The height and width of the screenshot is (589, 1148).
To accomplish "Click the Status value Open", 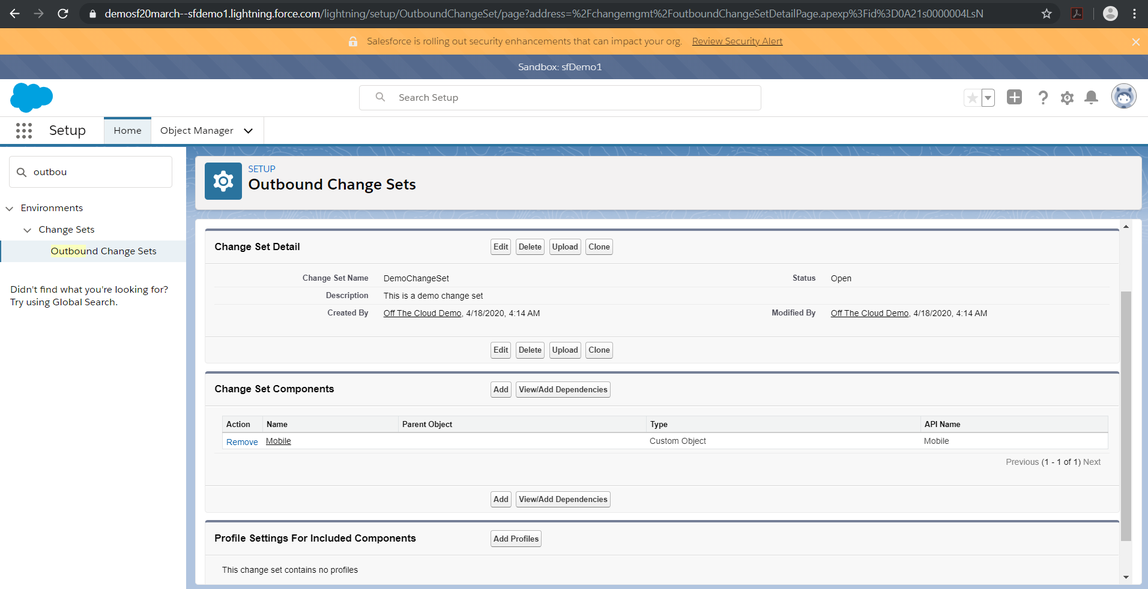I will (841, 278).
